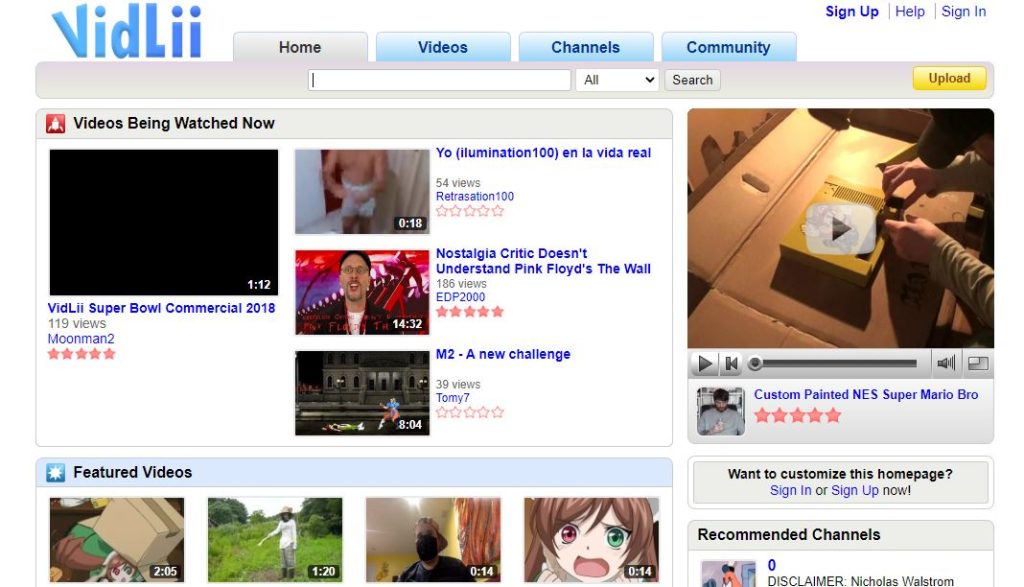Go to the Community tab
This screenshot has height=587, width=1024.
point(728,47)
